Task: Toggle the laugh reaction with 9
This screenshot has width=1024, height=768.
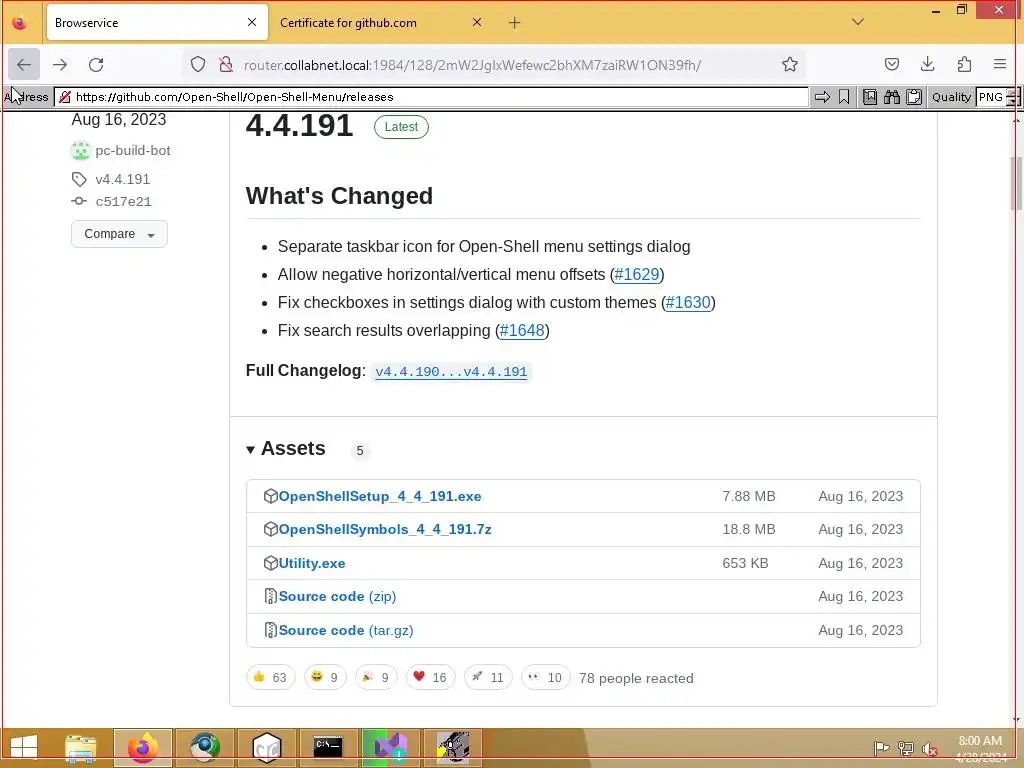Action: 325,677
